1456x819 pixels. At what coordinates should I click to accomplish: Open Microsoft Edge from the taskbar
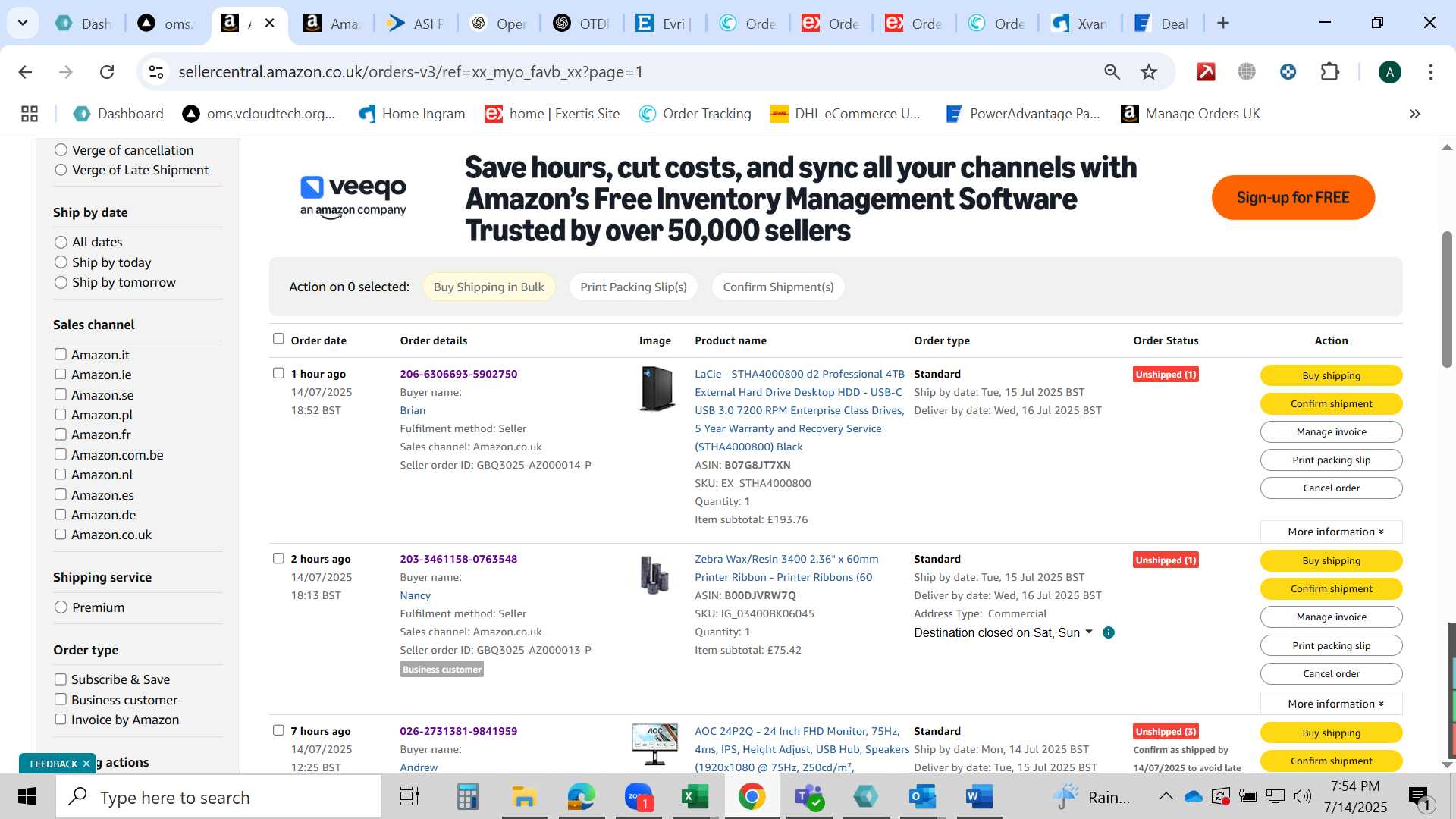(x=582, y=797)
